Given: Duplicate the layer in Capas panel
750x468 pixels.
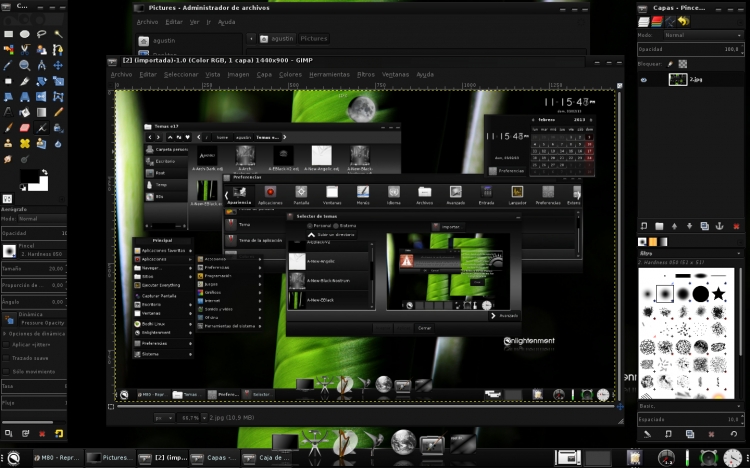Looking at the screenshot, I should click(705, 226).
